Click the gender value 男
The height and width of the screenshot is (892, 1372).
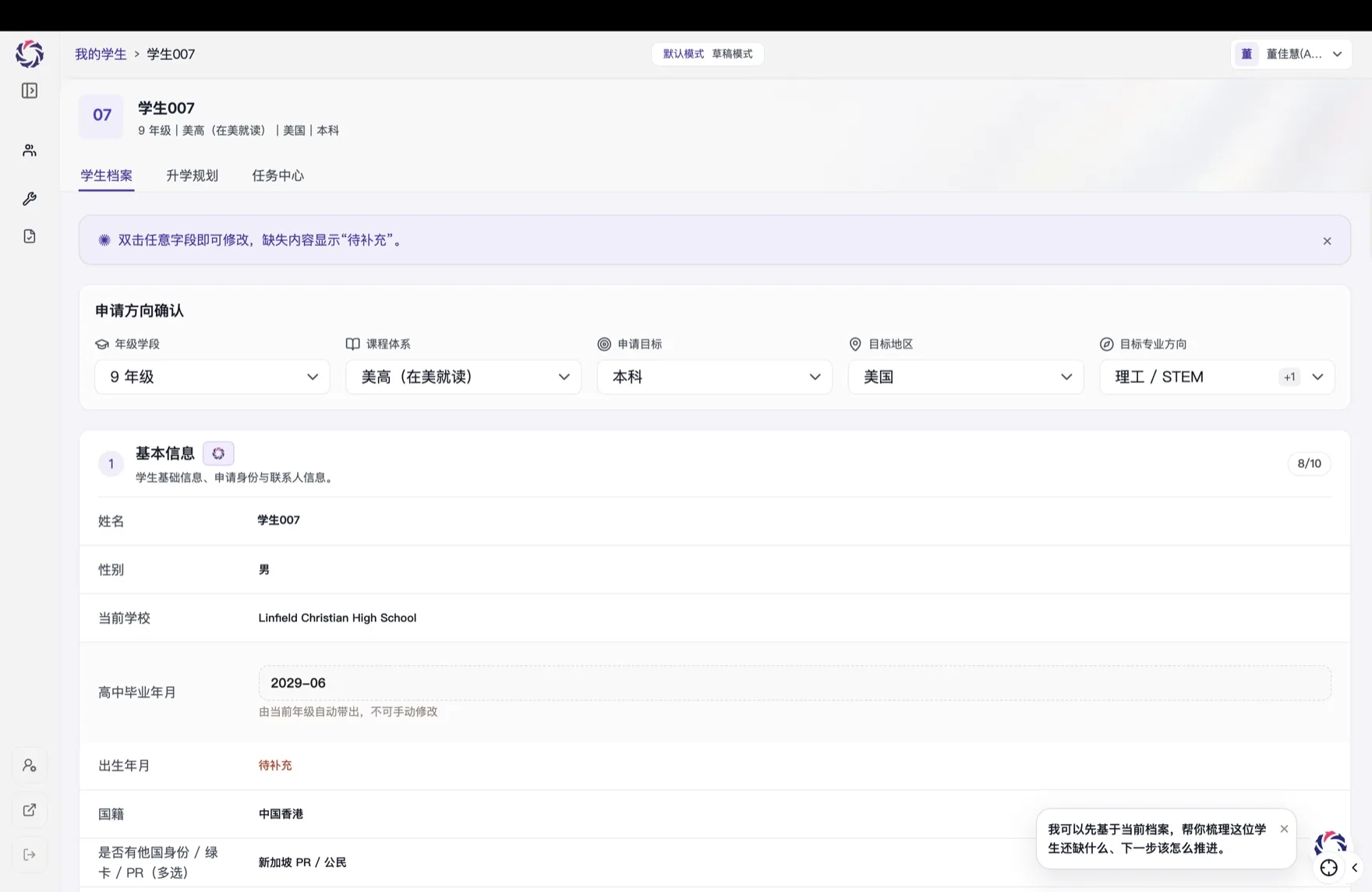(x=264, y=569)
